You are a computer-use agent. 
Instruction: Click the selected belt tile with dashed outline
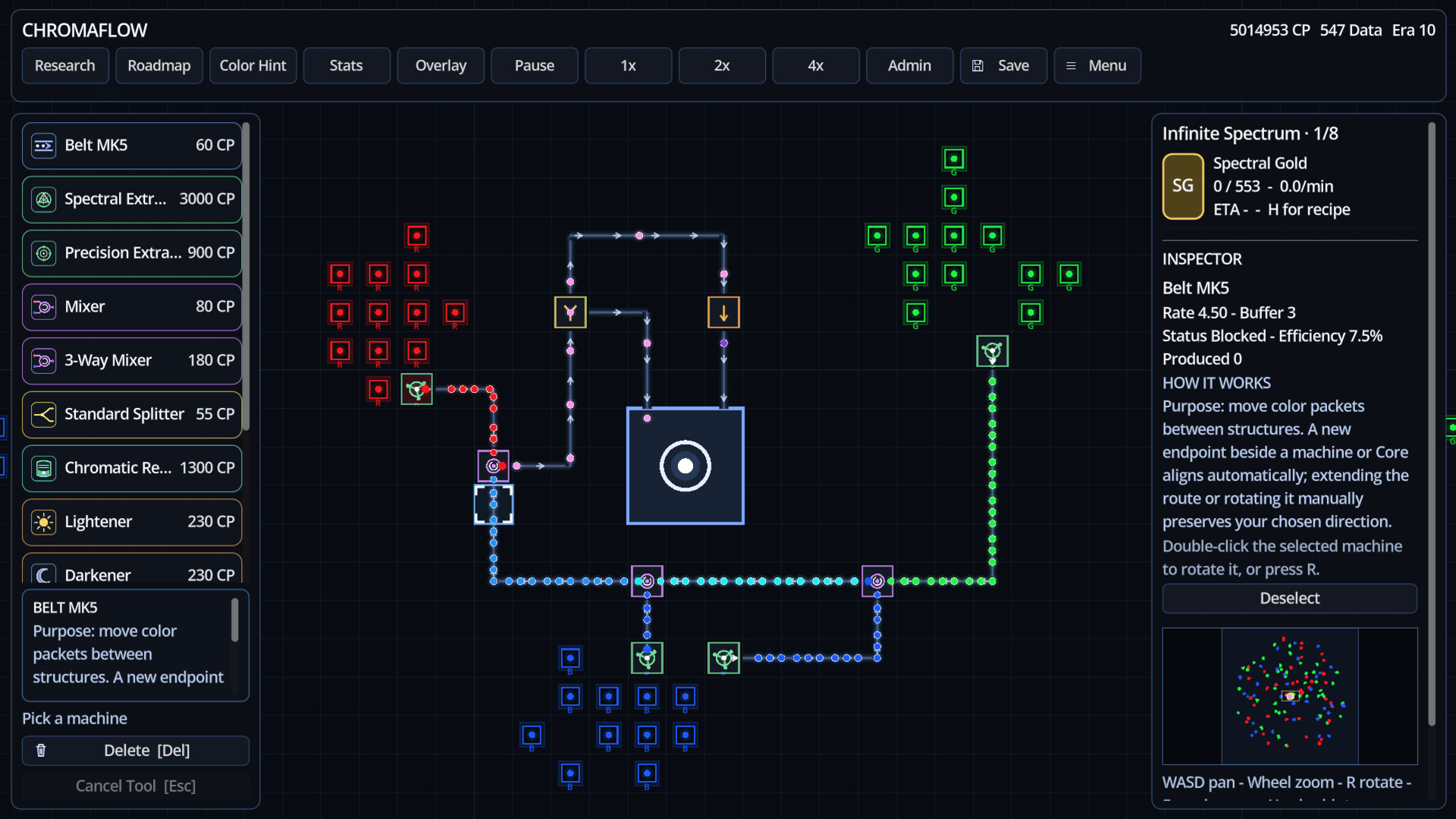tap(494, 504)
